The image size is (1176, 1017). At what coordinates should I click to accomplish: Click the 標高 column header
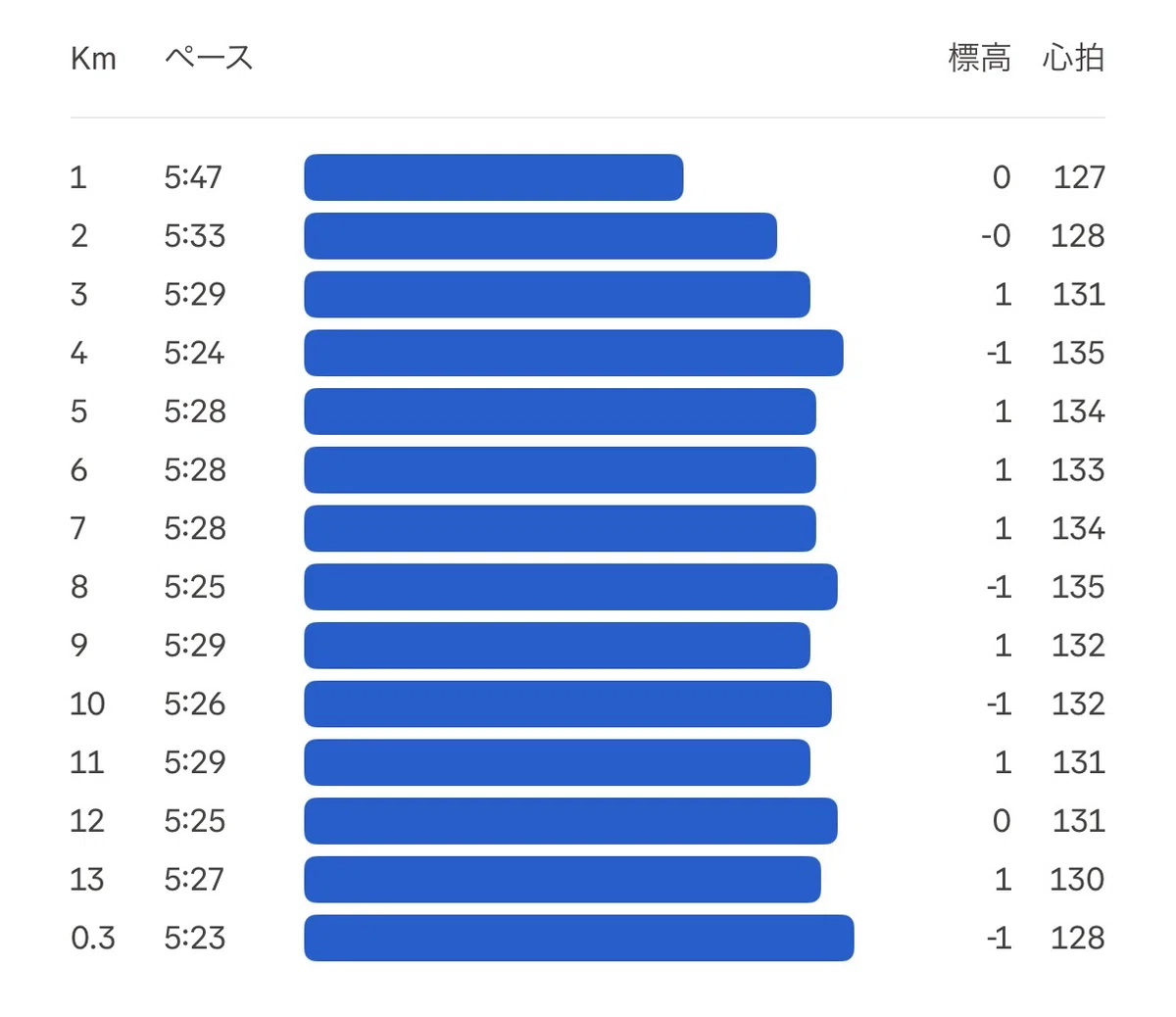click(979, 59)
